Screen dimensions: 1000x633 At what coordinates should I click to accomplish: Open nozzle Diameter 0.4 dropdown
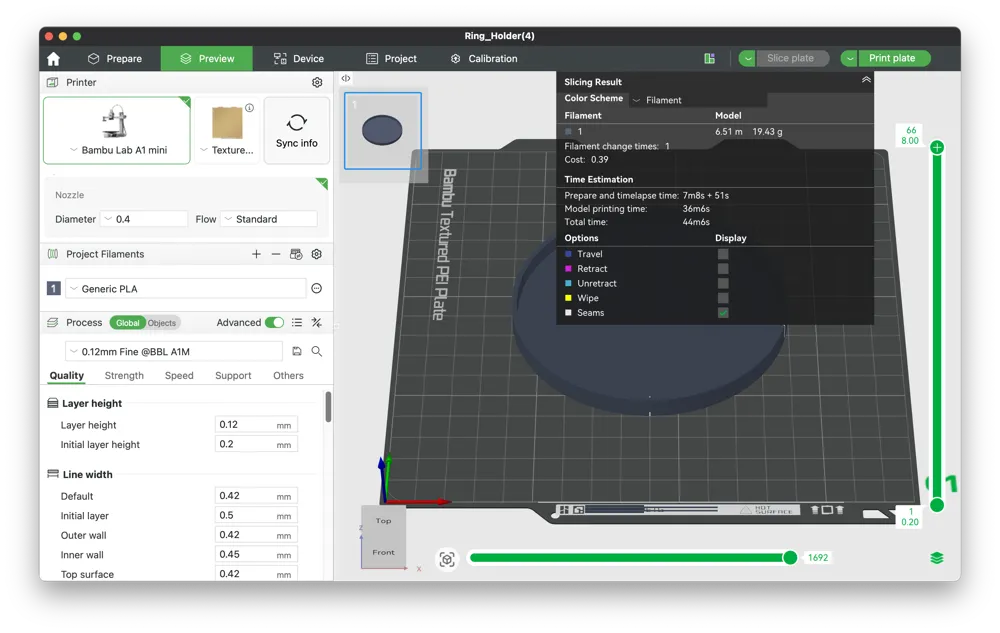(x=145, y=219)
